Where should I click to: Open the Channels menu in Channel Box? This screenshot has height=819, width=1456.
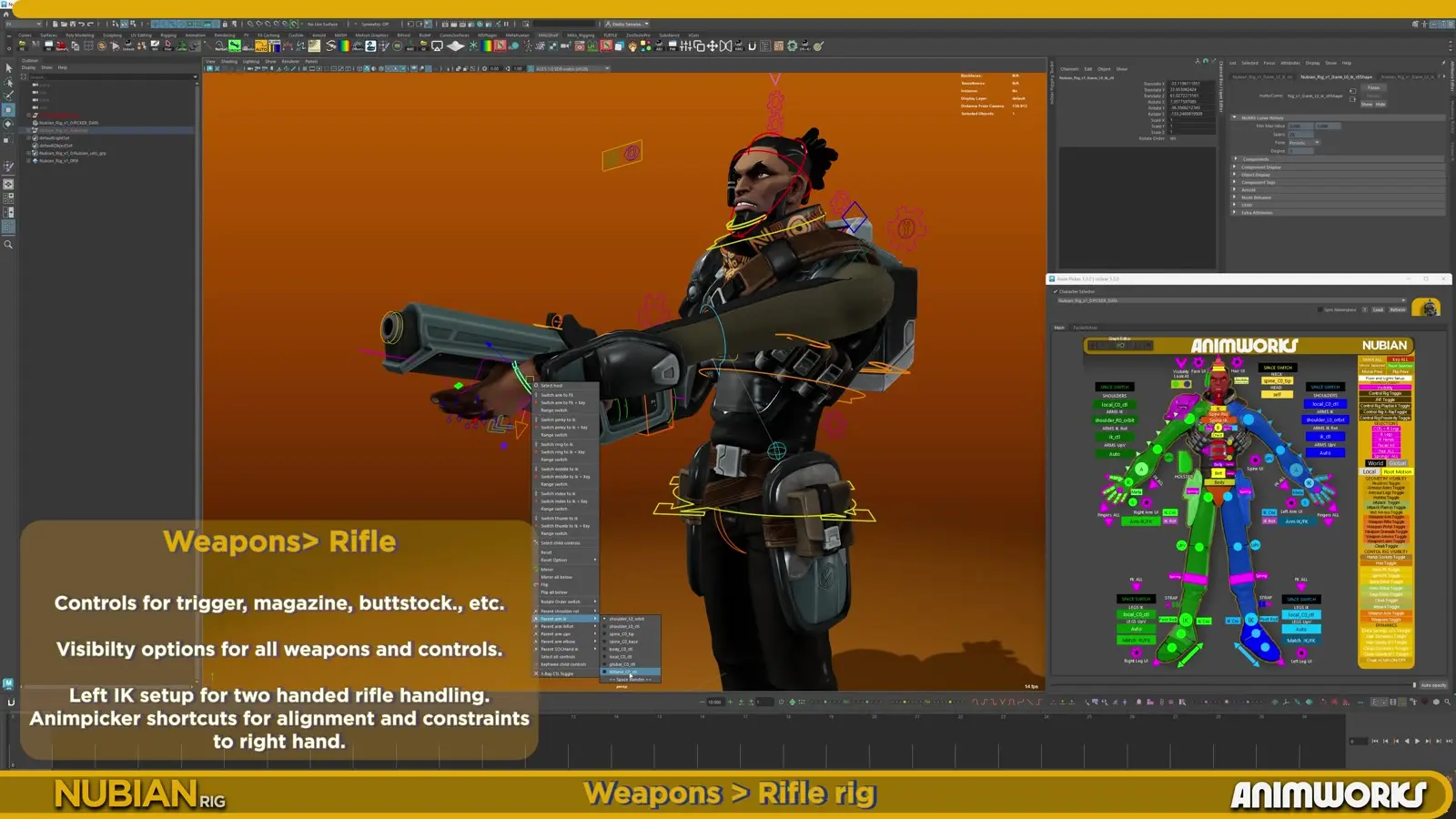(x=1069, y=69)
